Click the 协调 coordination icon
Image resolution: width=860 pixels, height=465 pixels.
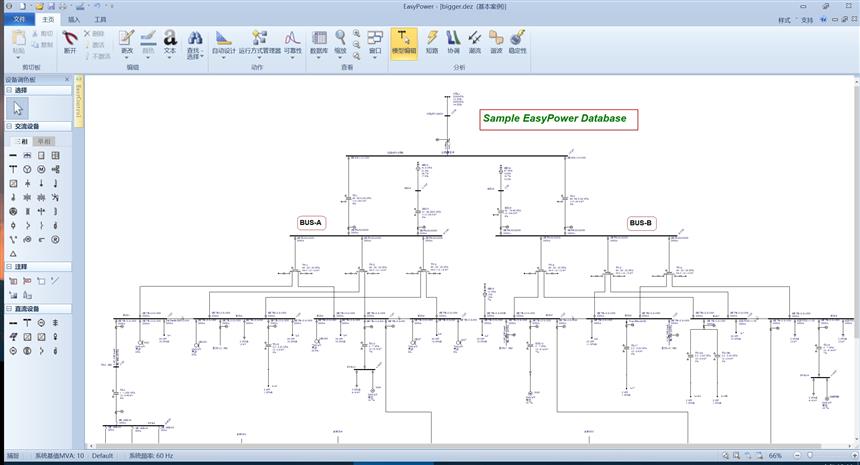(453, 42)
